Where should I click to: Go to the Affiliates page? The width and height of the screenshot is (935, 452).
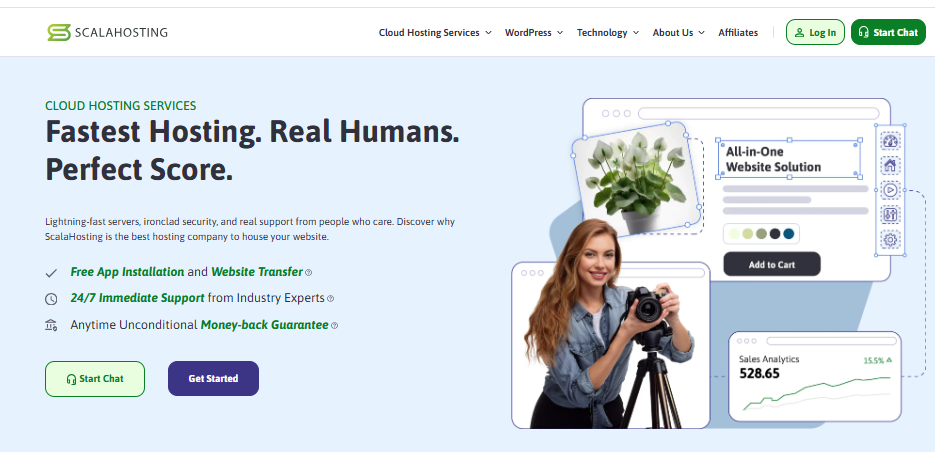coord(738,33)
